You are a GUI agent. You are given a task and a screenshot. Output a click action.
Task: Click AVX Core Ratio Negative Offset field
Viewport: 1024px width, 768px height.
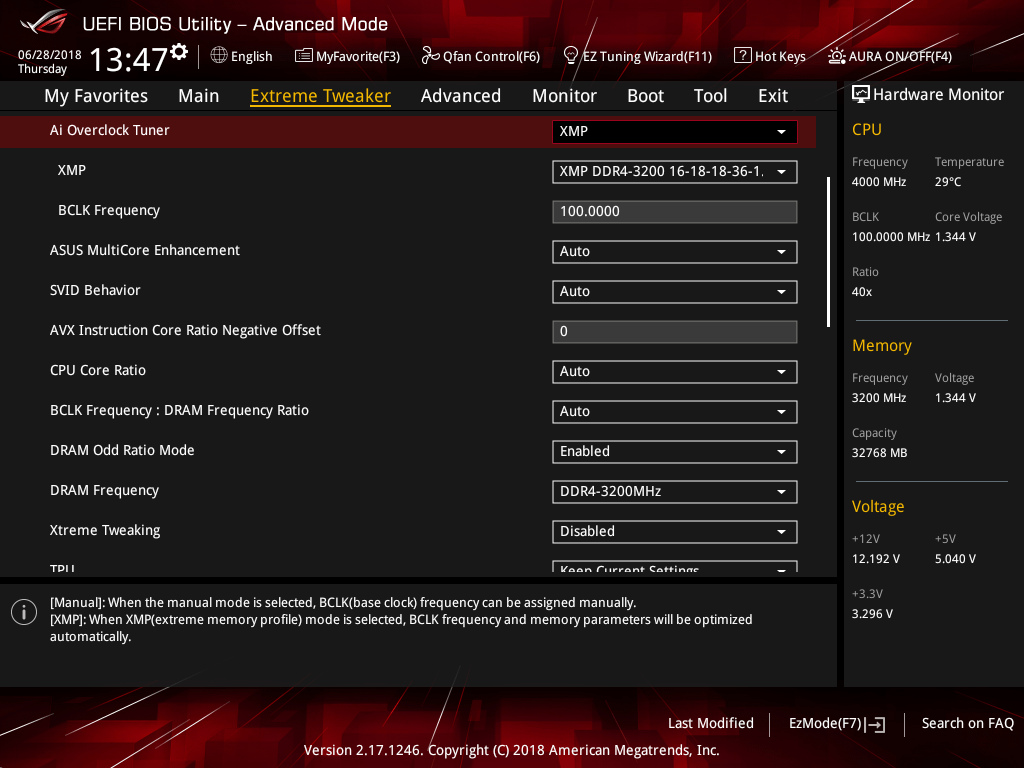[675, 332]
